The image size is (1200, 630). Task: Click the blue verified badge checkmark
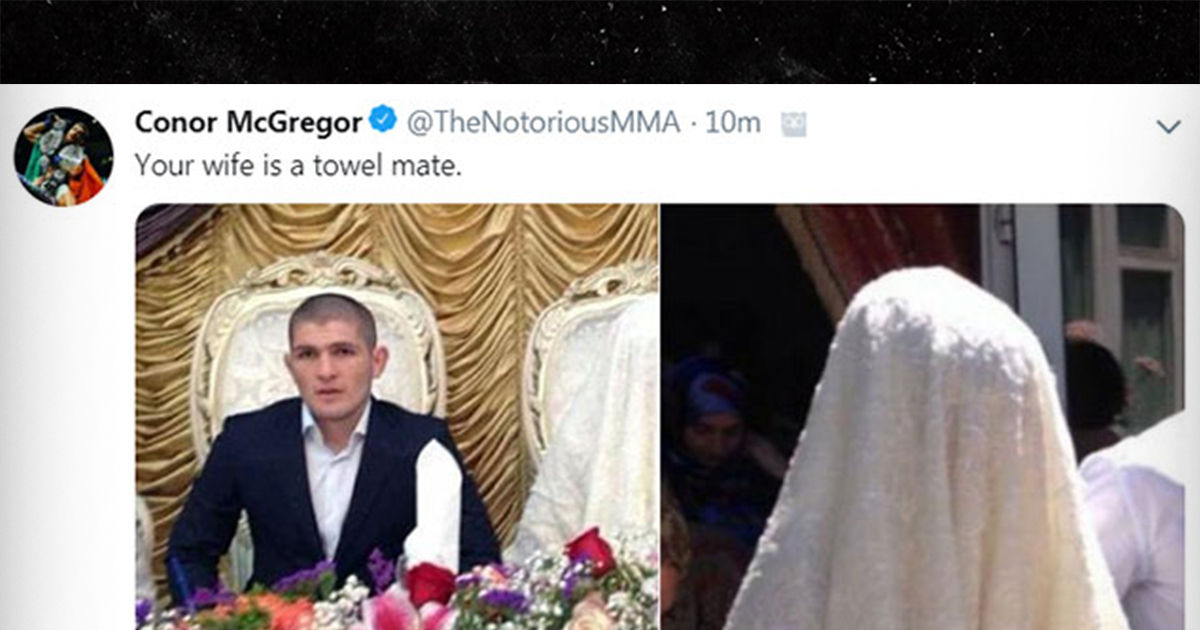point(383,122)
